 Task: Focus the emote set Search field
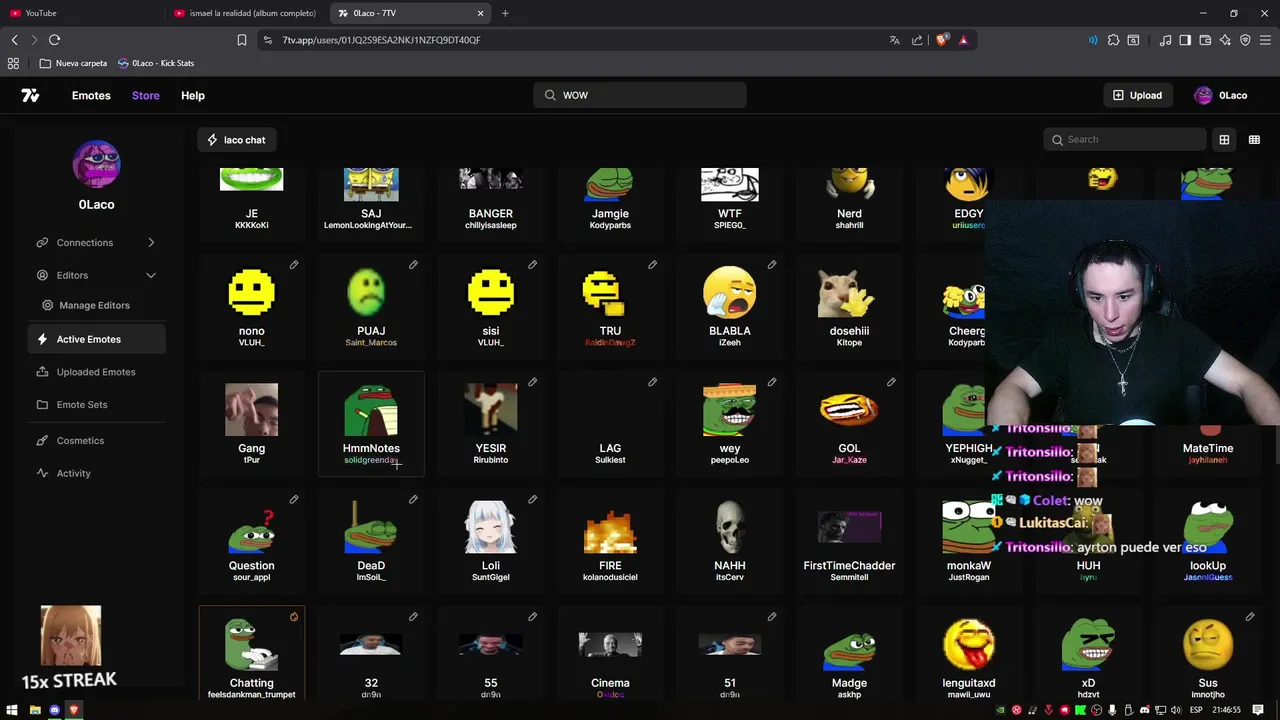click(1125, 139)
